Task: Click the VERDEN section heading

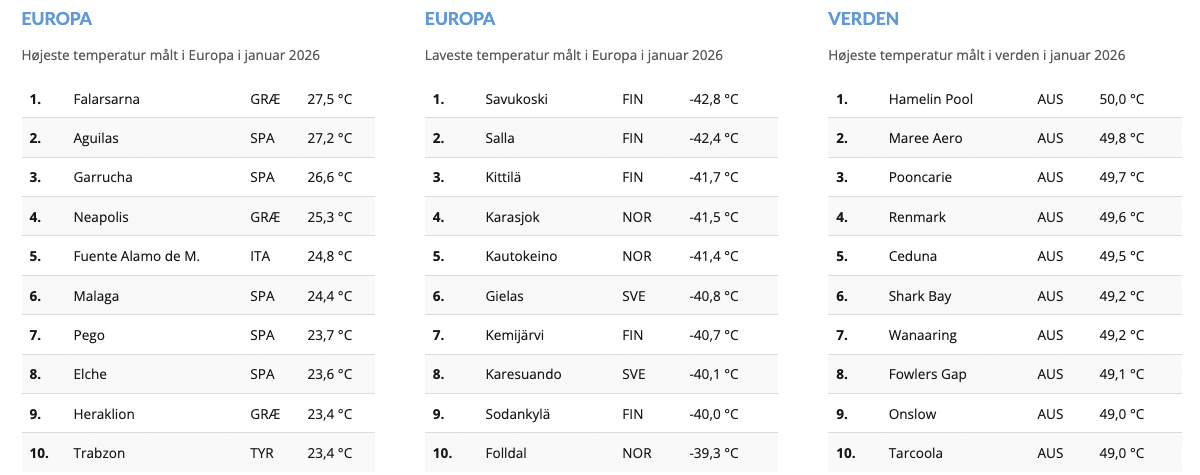Action: pos(863,18)
